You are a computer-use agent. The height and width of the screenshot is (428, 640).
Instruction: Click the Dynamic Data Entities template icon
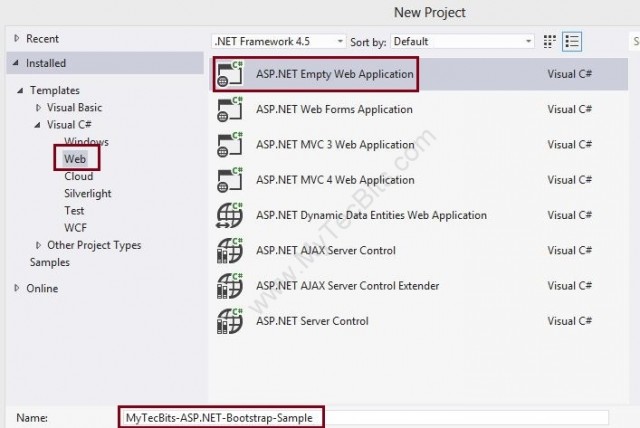coord(231,215)
